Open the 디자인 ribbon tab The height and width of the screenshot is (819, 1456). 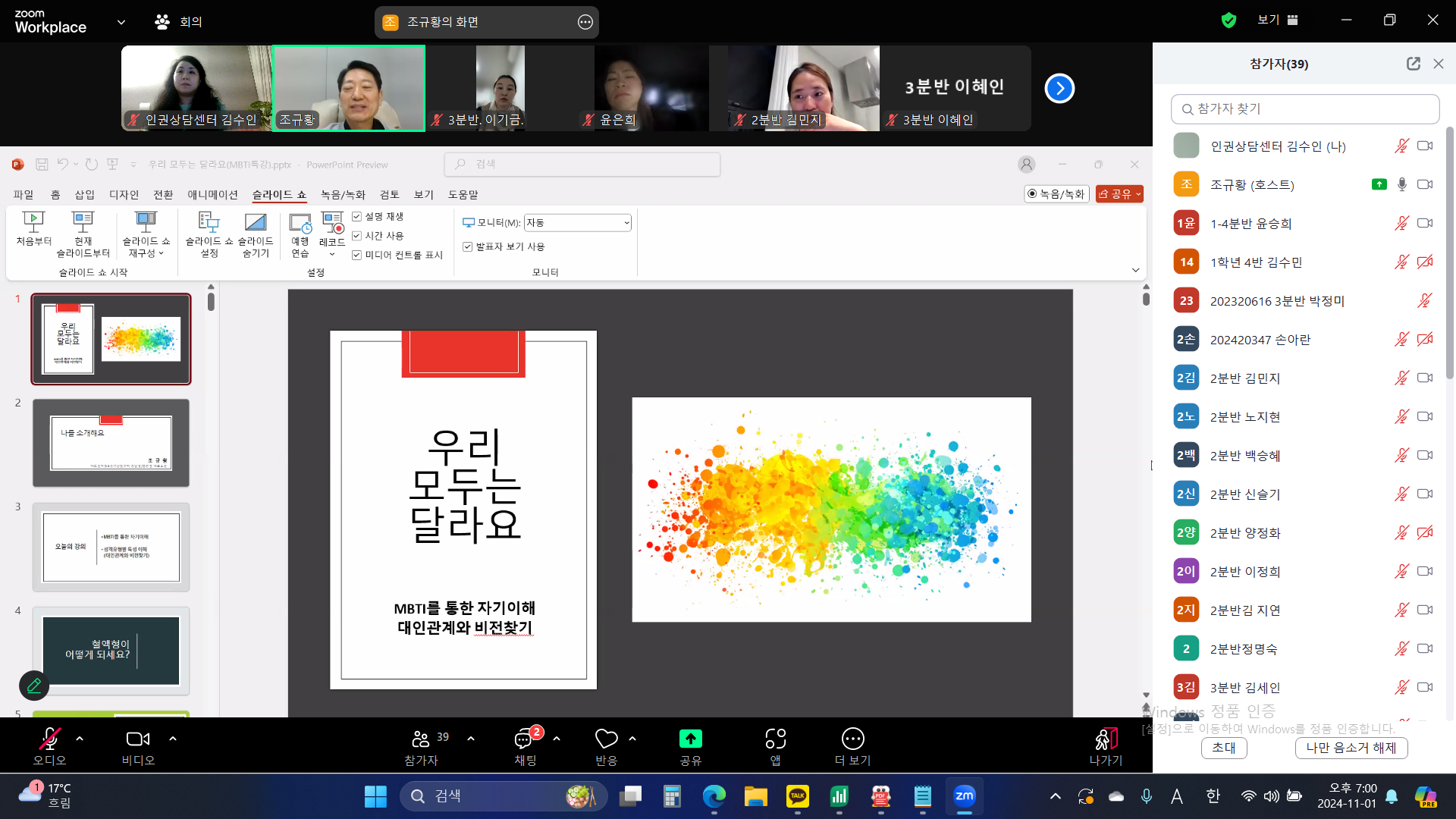pyautogui.click(x=124, y=195)
